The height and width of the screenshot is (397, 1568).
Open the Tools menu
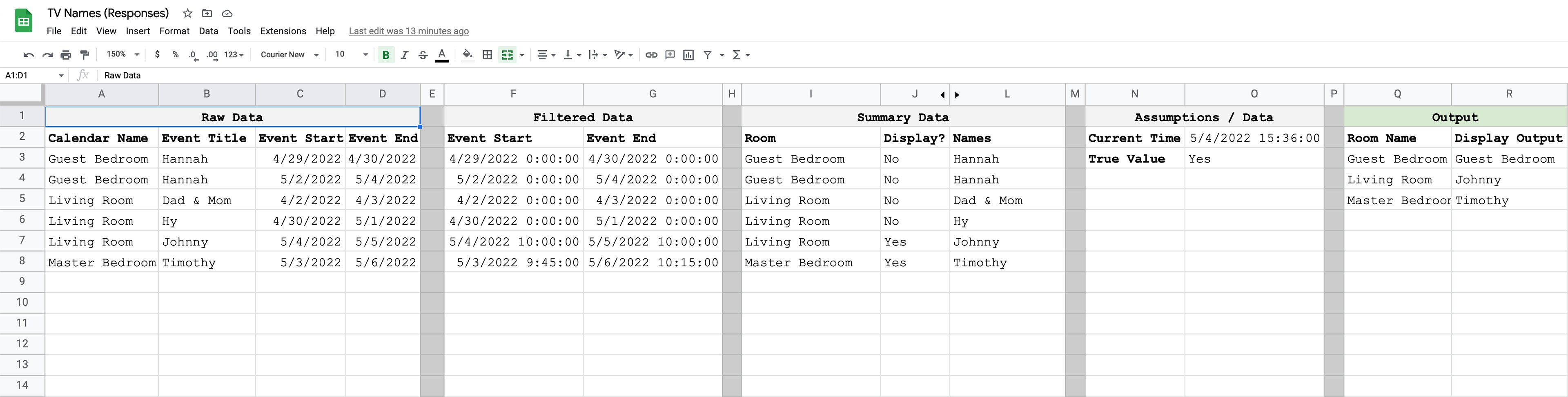pos(239,31)
